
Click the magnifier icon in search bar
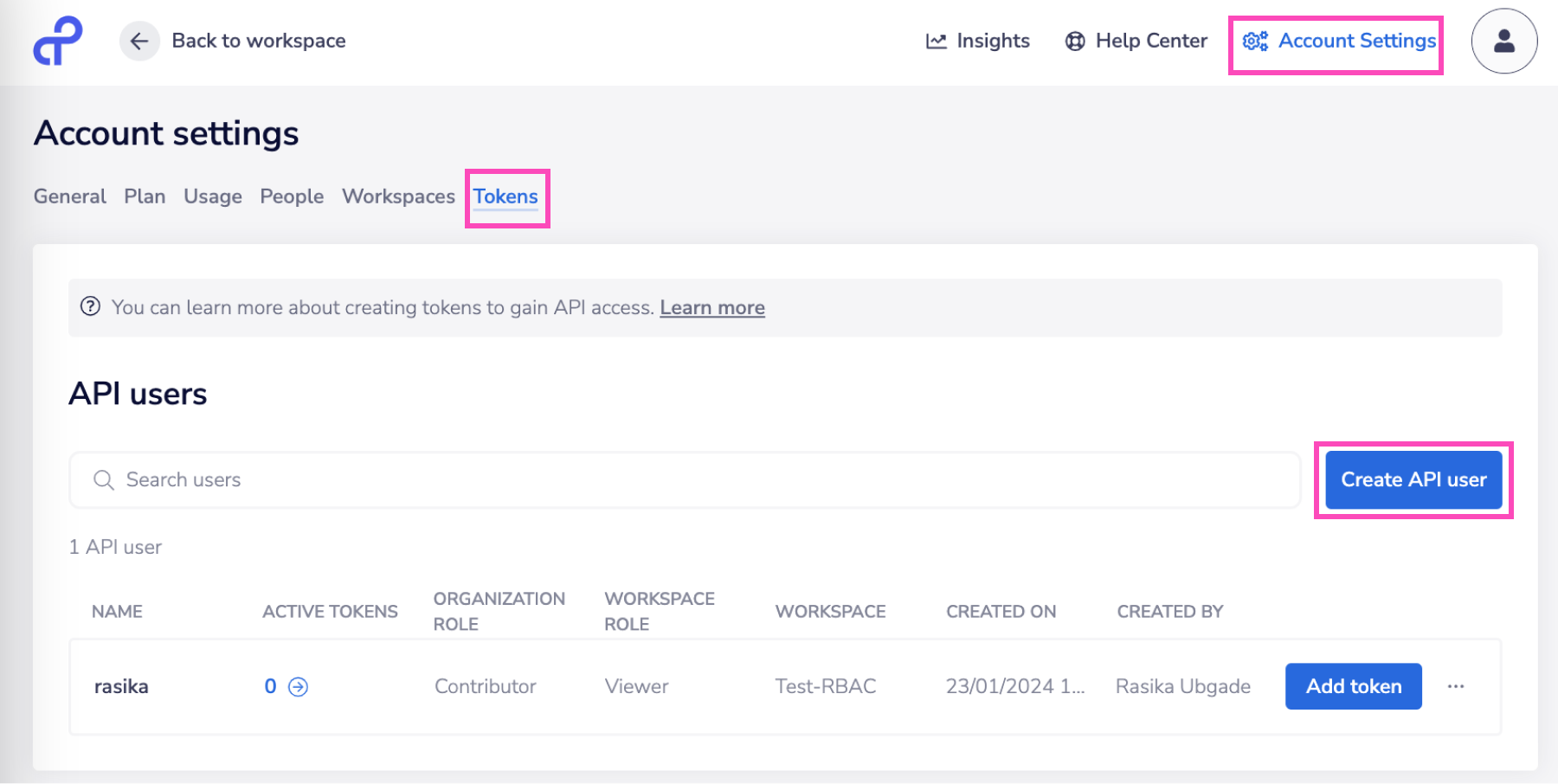(x=103, y=479)
